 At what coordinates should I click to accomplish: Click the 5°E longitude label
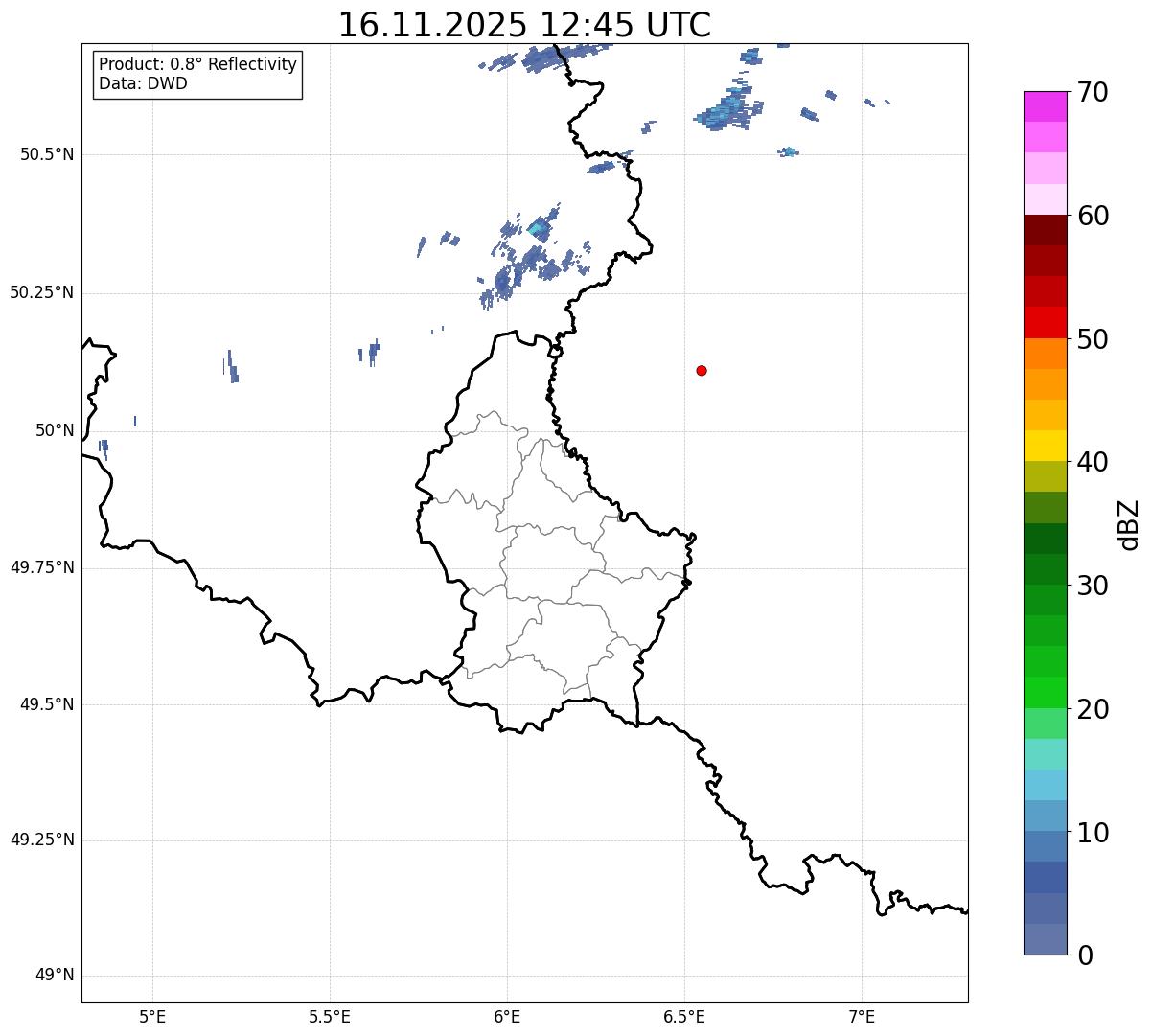pyautogui.click(x=152, y=1016)
